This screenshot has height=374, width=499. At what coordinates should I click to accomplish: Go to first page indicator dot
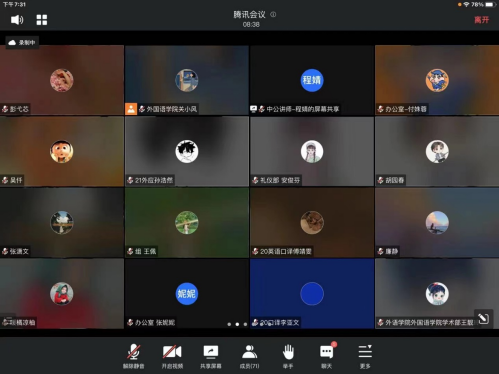click(x=229, y=324)
